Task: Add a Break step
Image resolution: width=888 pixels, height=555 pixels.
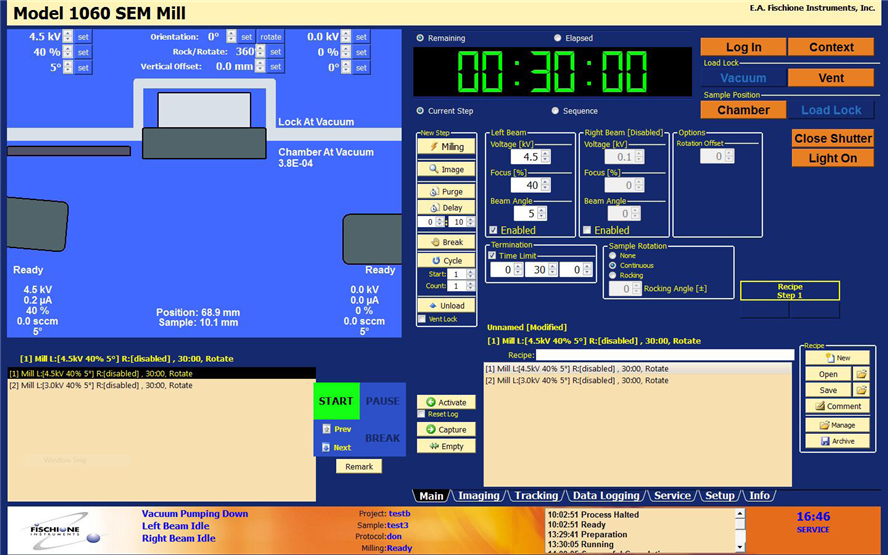Action: coord(446,242)
